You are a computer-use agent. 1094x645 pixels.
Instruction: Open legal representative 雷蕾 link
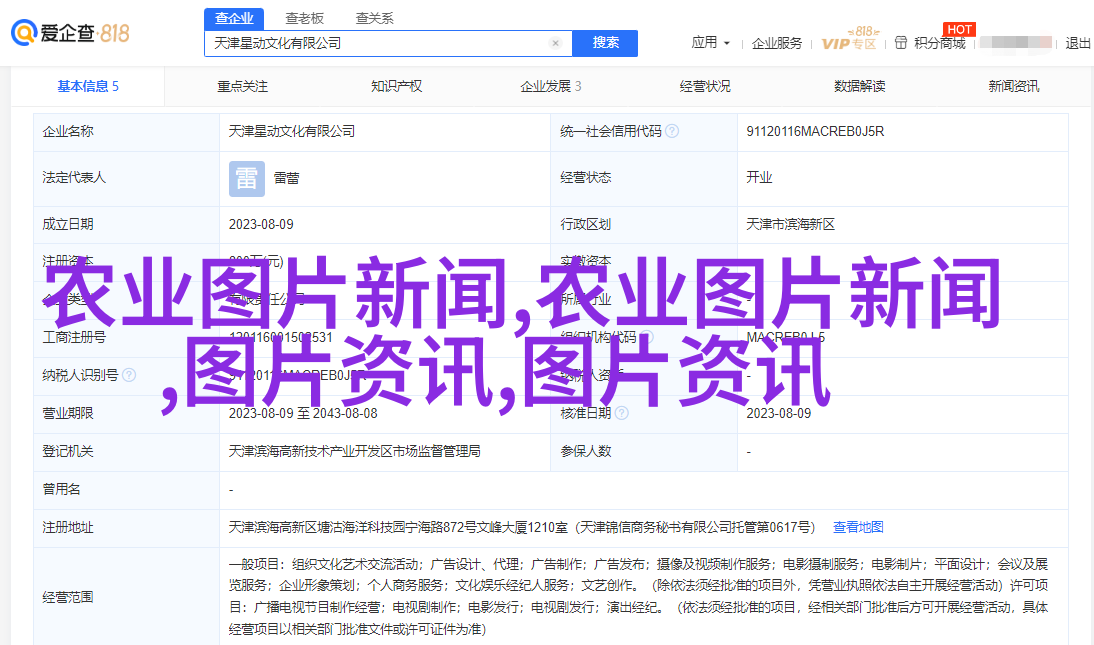[287, 179]
